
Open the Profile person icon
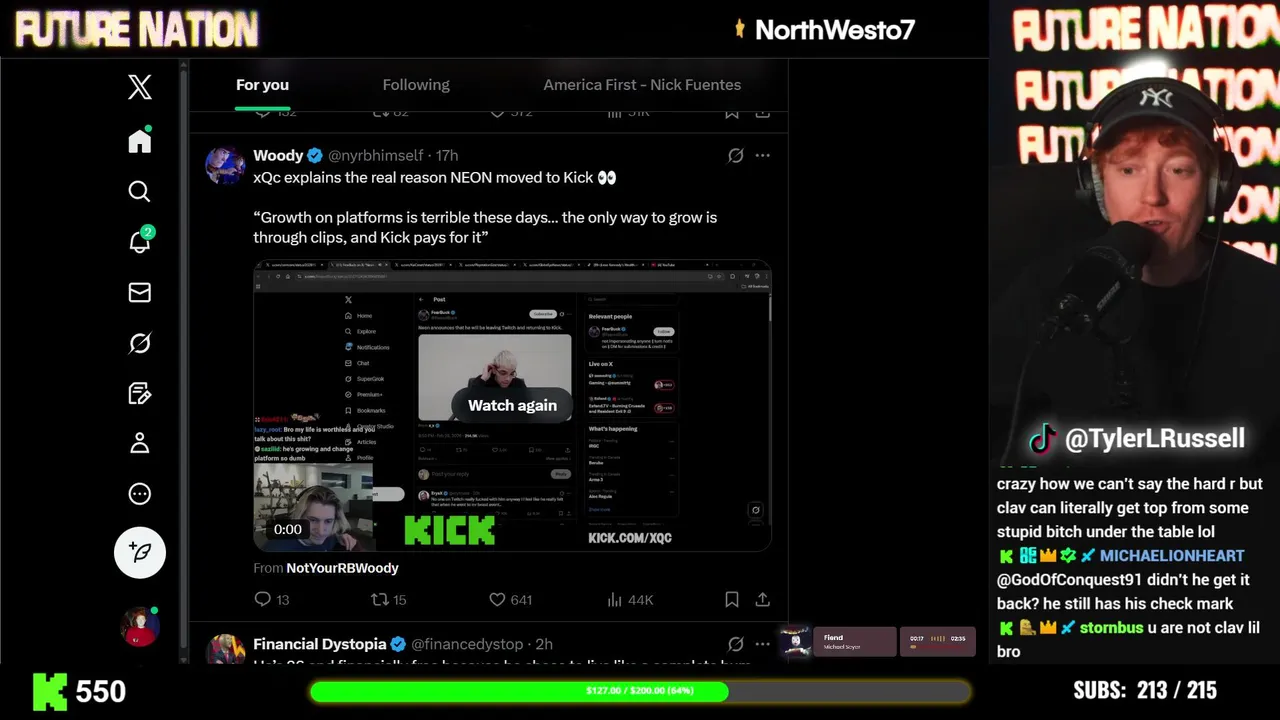(140, 443)
